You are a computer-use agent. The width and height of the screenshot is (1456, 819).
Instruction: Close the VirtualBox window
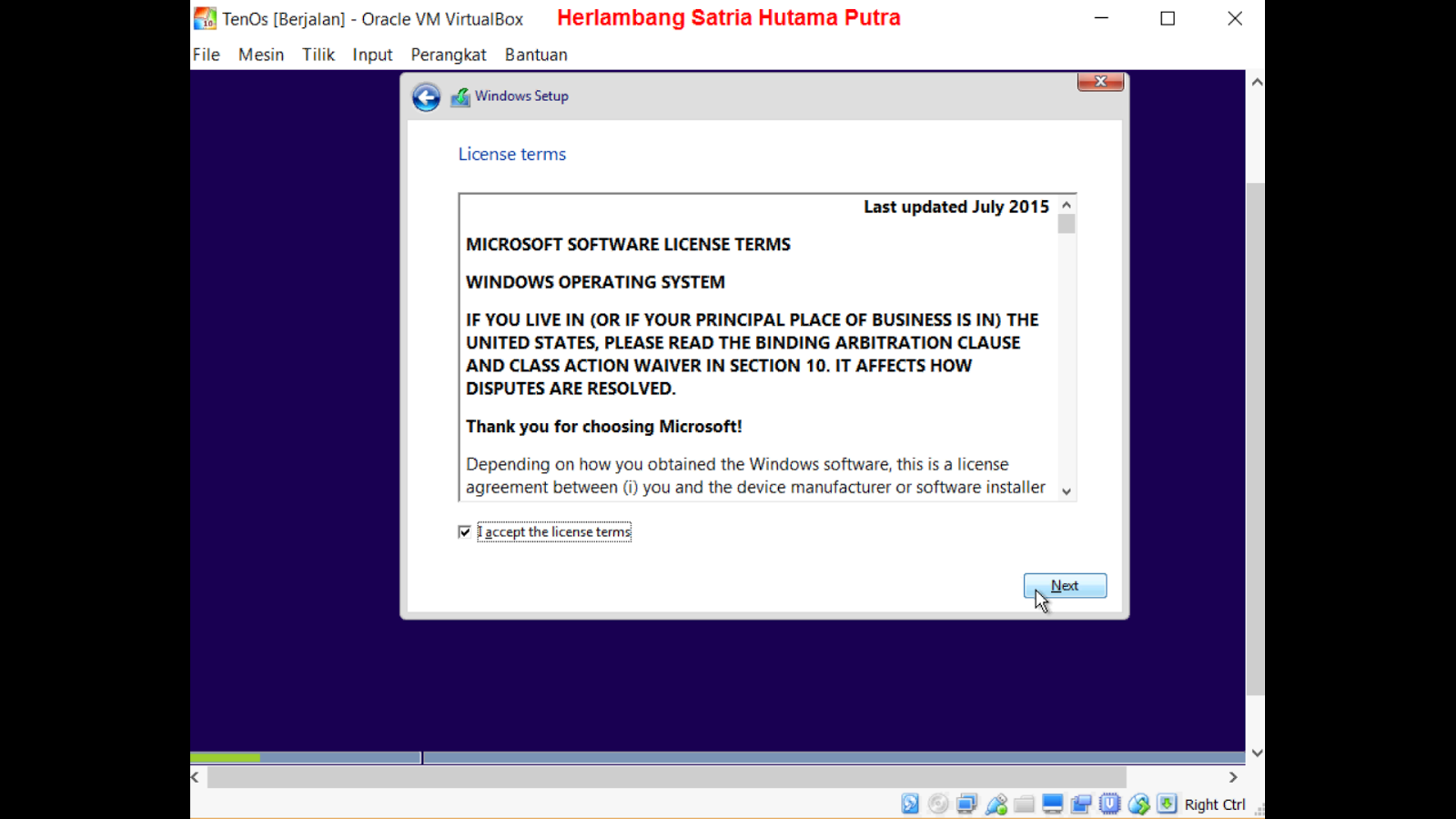click(x=1235, y=18)
